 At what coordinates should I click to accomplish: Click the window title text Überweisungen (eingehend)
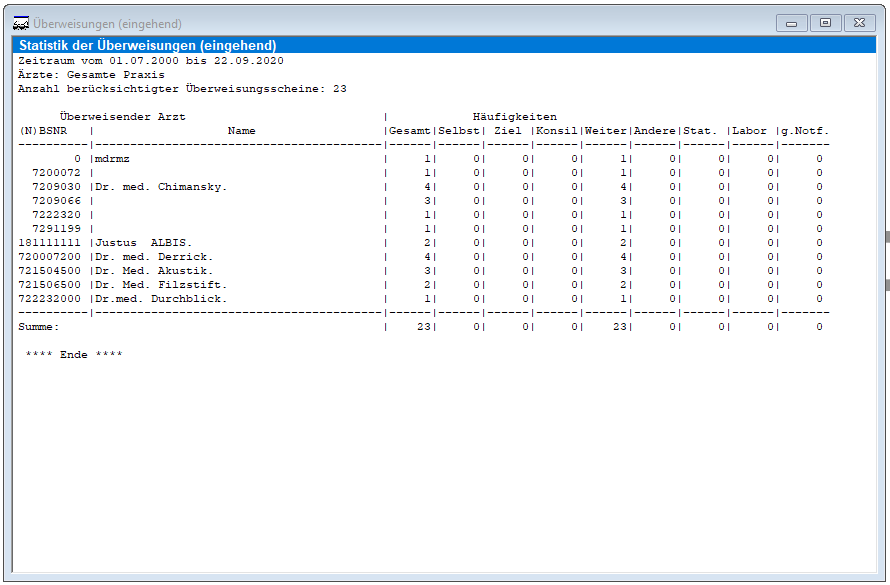pyautogui.click(x=108, y=24)
